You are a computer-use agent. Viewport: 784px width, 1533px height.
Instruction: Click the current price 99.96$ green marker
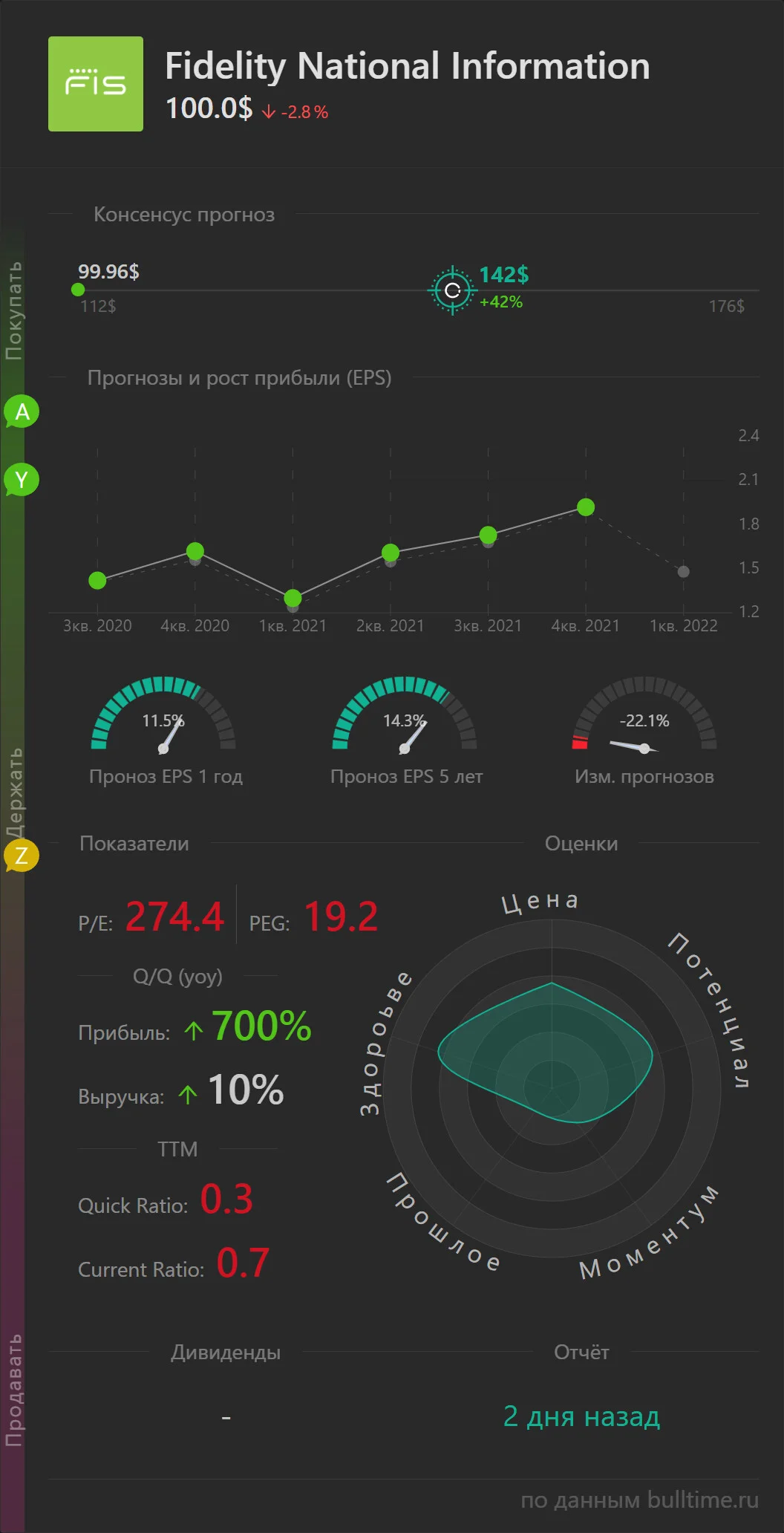click(78, 290)
